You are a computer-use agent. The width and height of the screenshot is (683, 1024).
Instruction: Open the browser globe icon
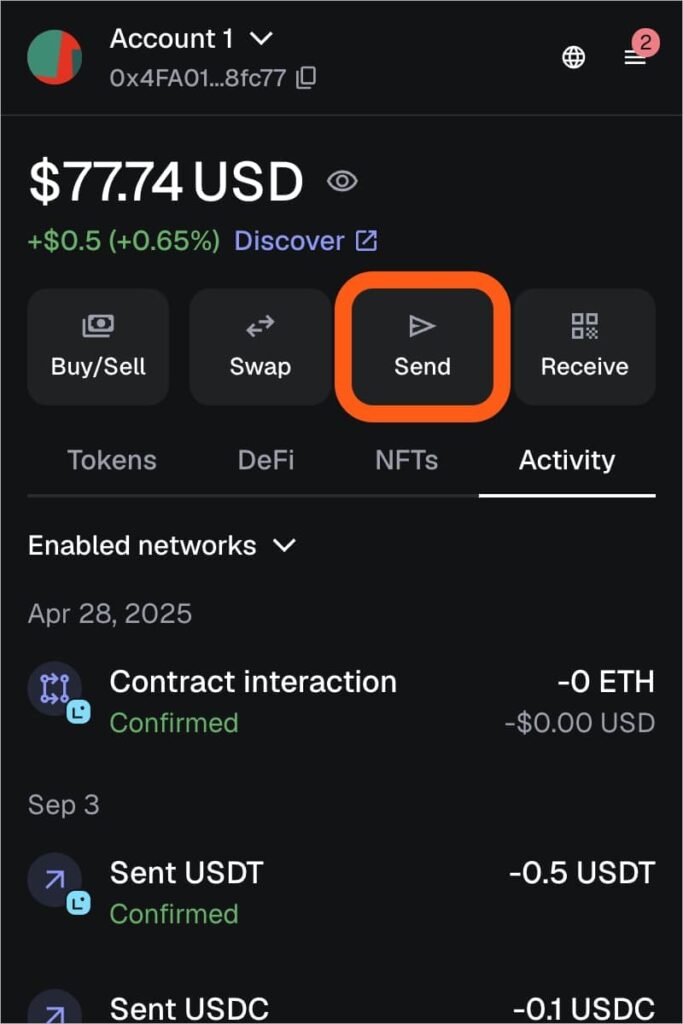(573, 56)
